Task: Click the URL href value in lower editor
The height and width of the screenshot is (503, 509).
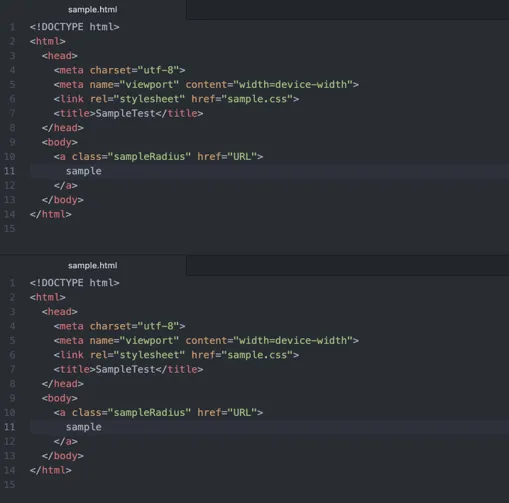Action: [x=242, y=413]
